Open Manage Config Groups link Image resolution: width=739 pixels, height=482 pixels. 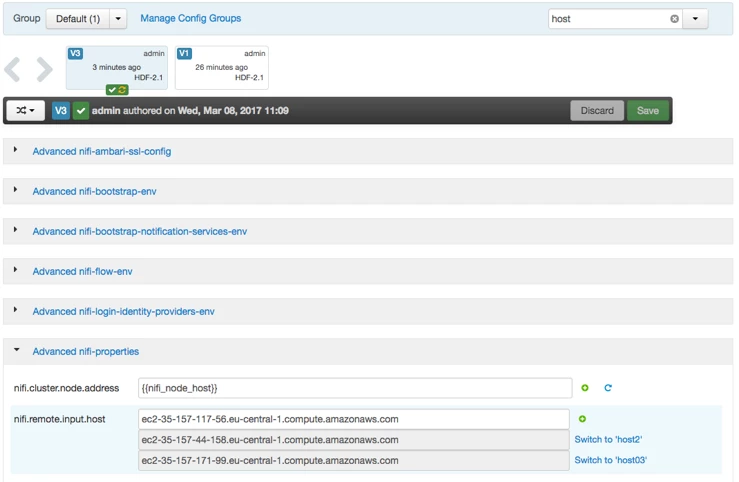coord(190,18)
